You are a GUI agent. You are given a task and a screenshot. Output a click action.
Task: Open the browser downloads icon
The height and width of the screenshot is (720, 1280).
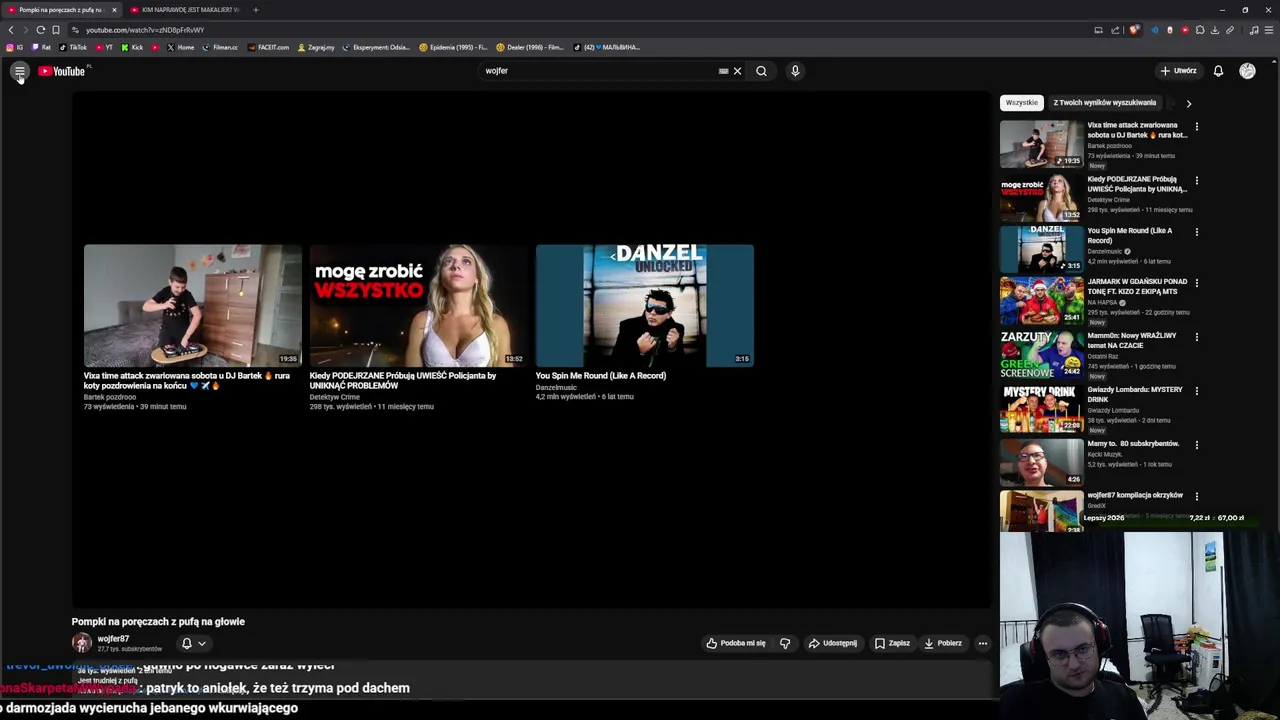tap(1215, 30)
